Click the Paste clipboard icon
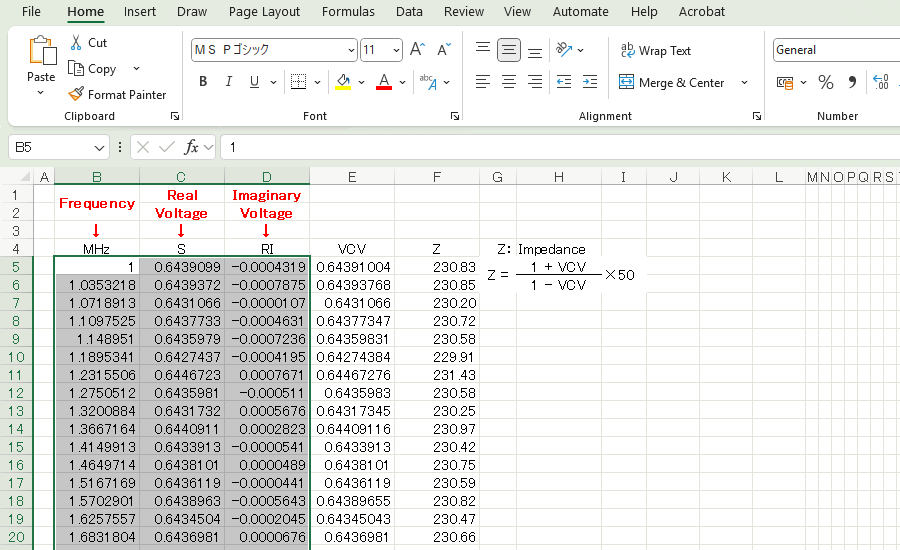The width and height of the screenshot is (900, 550). point(42,51)
